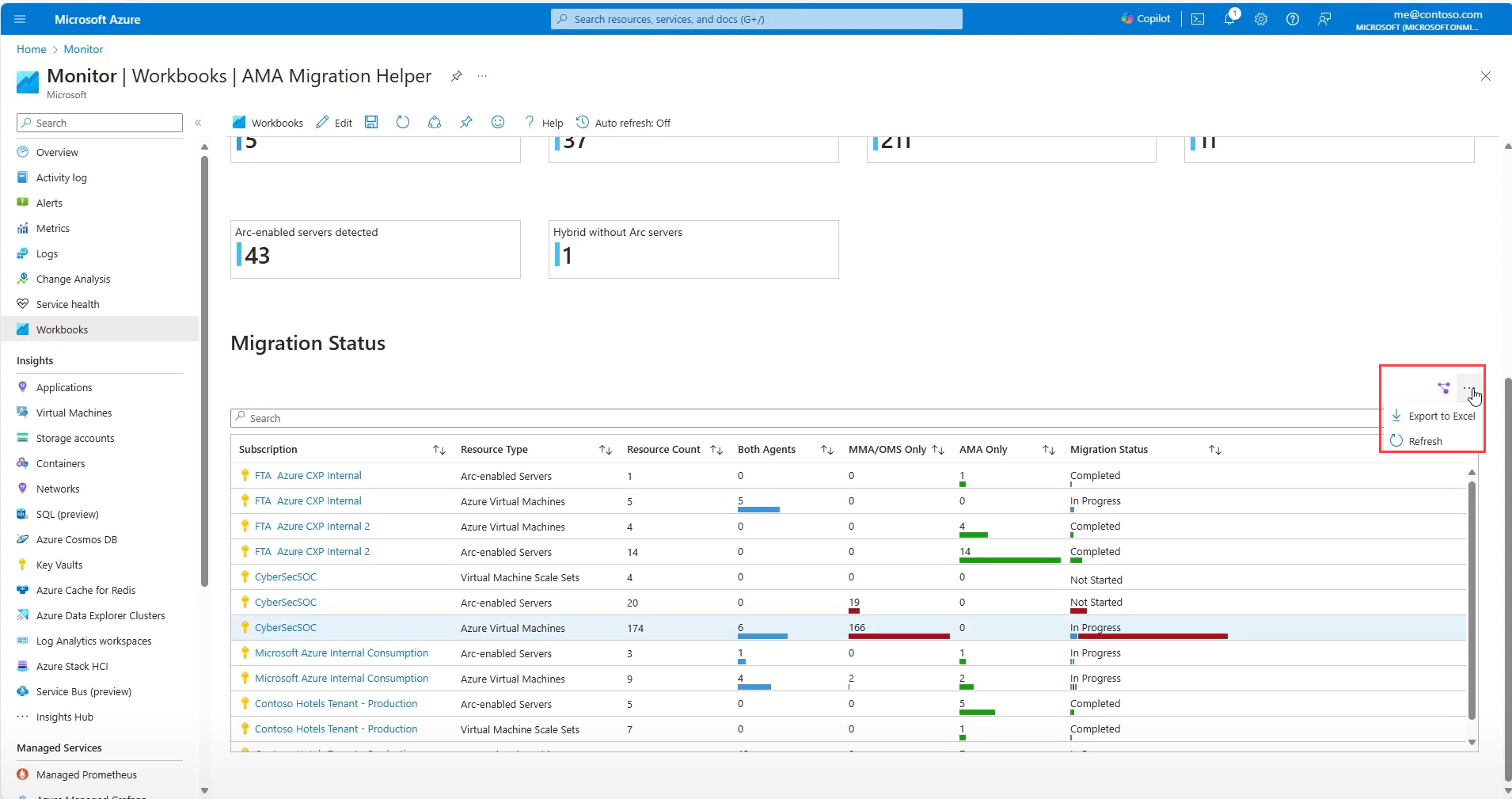Open Virtual Machines under Insights
This screenshot has height=799, width=1512.
point(74,413)
